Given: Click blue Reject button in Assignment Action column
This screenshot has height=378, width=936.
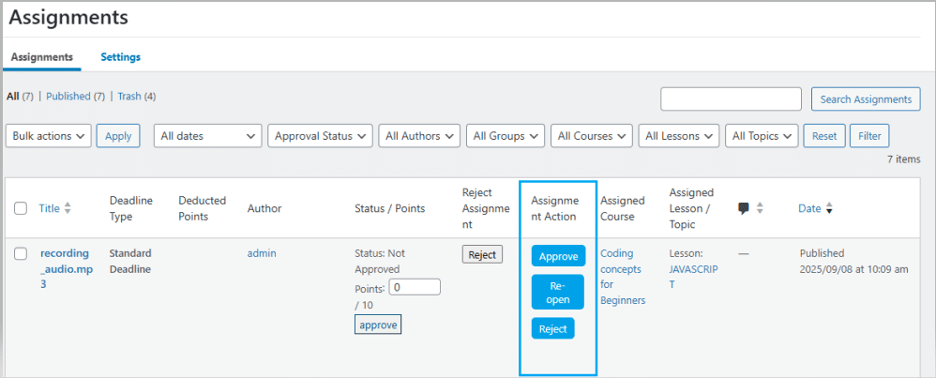Looking at the screenshot, I should [553, 328].
